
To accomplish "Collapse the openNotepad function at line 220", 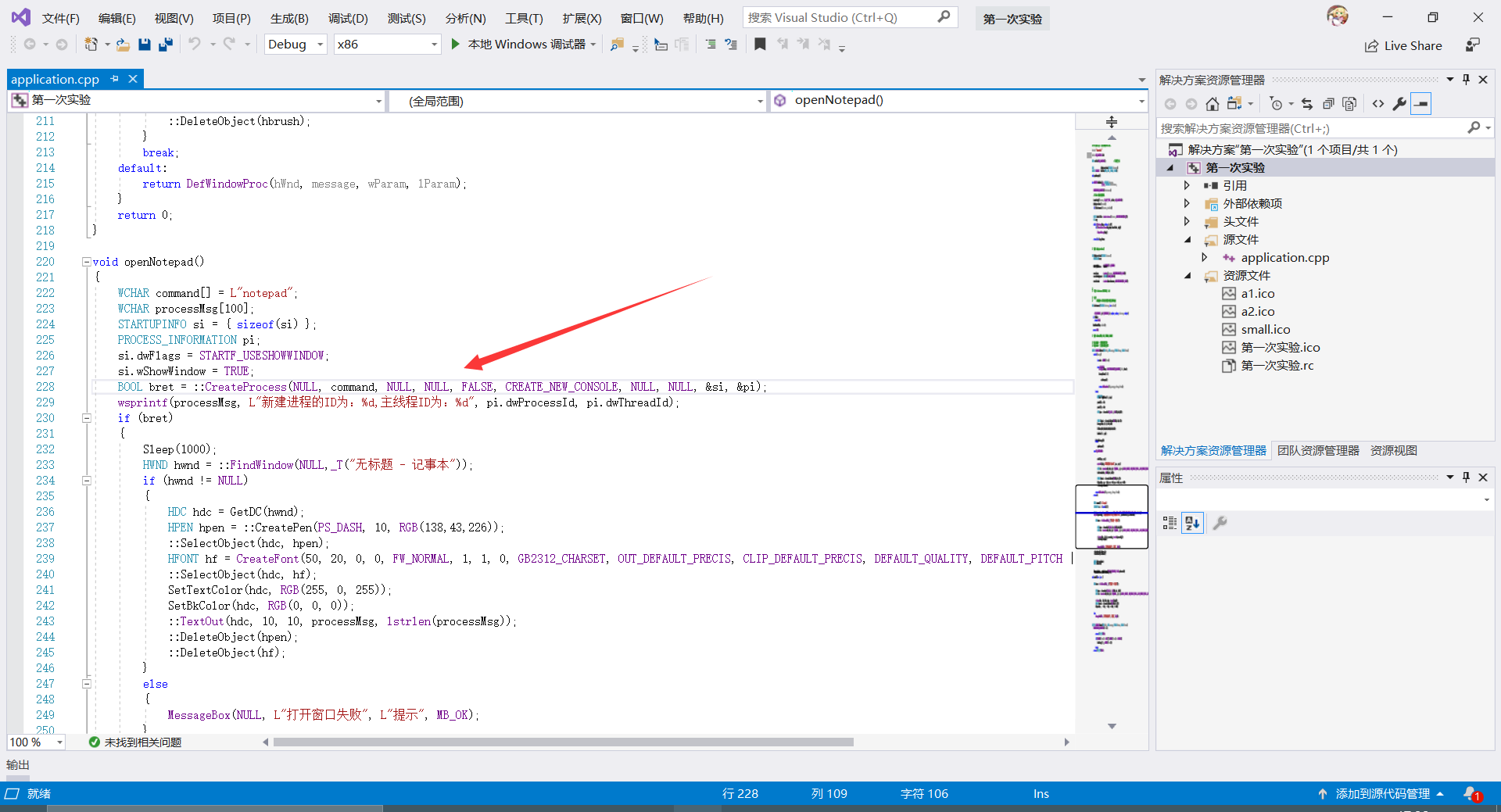I will (x=87, y=262).
